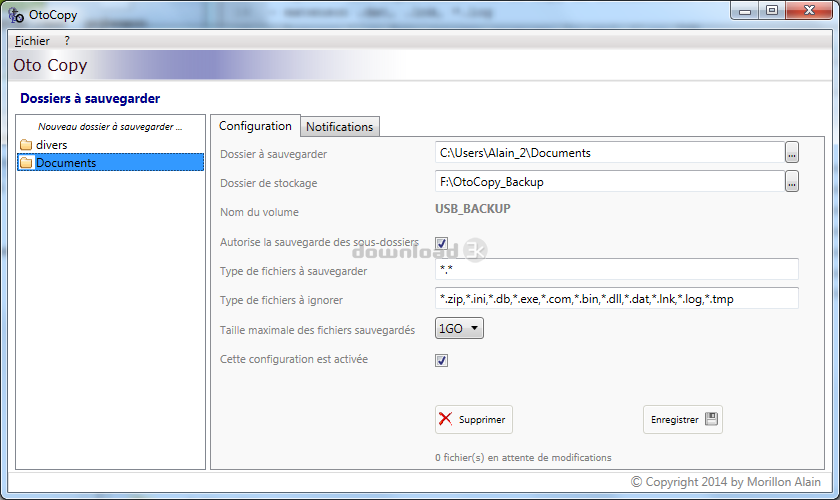Image resolution: width=840 pixels, height=500 pixels.
Task: Click the Dossier à sauvegarder path field
Action: [x=610, y=153]
